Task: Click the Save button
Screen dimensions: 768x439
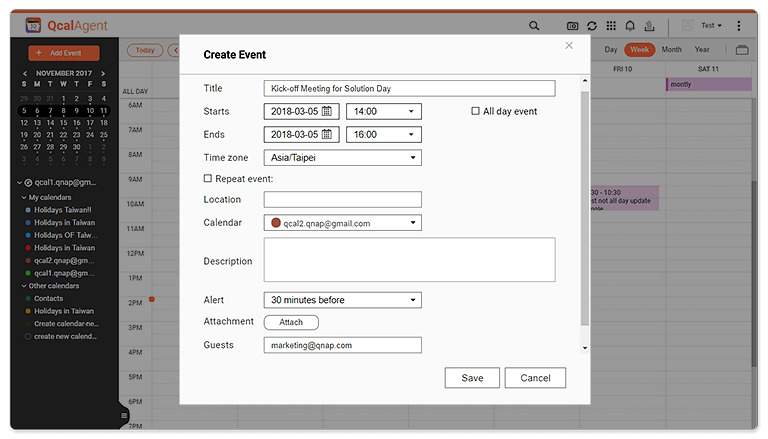Action: coord(472,378)
